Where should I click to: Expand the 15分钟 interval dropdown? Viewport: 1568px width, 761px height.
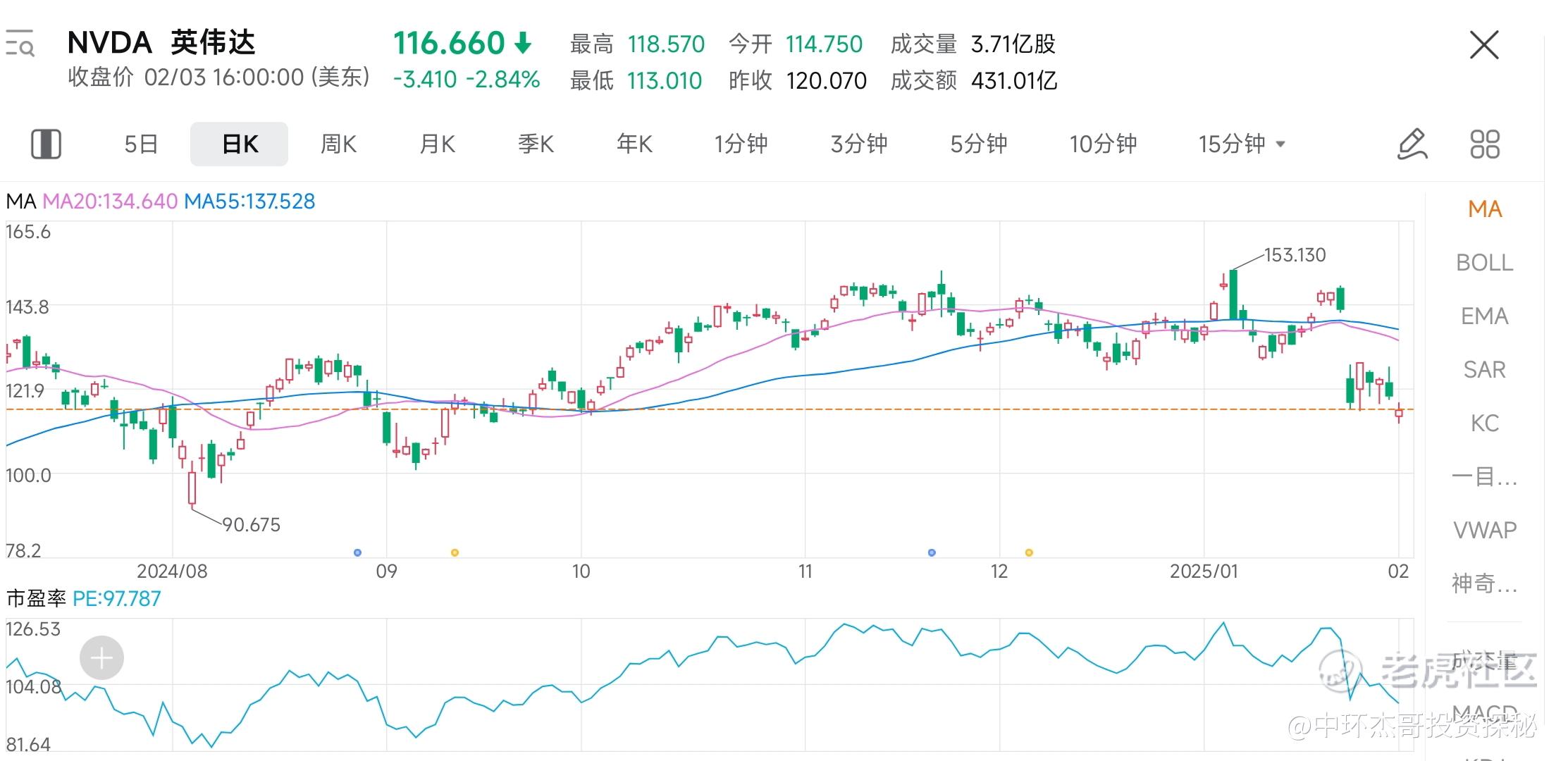pos(1242,144)
